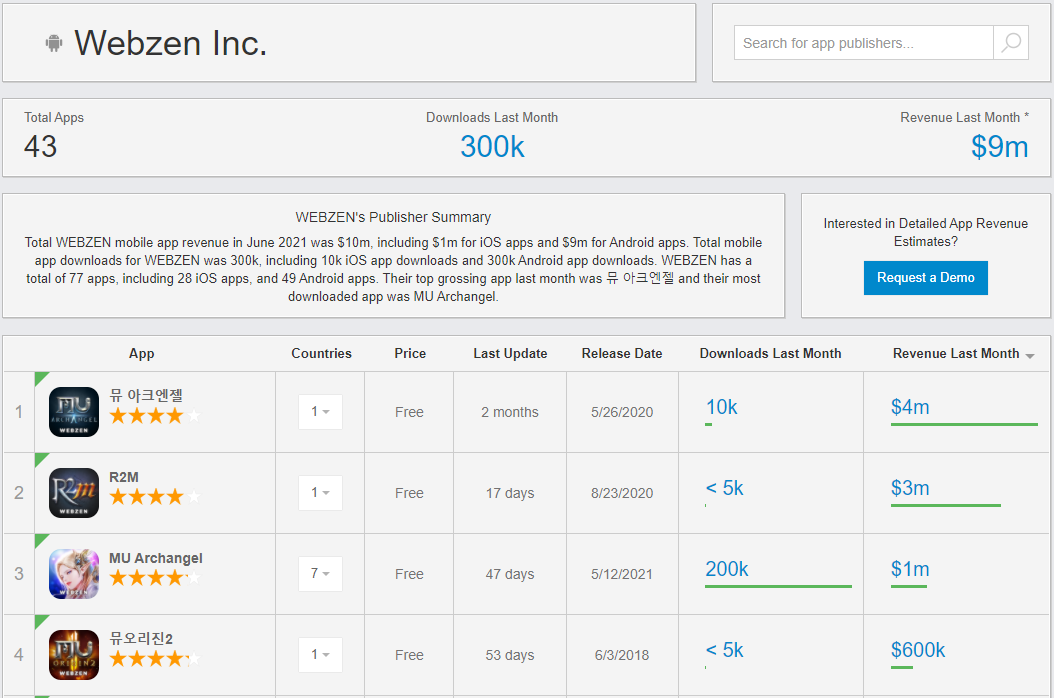
Task: Click the green revenue bar under $4m
Action: 964,424
